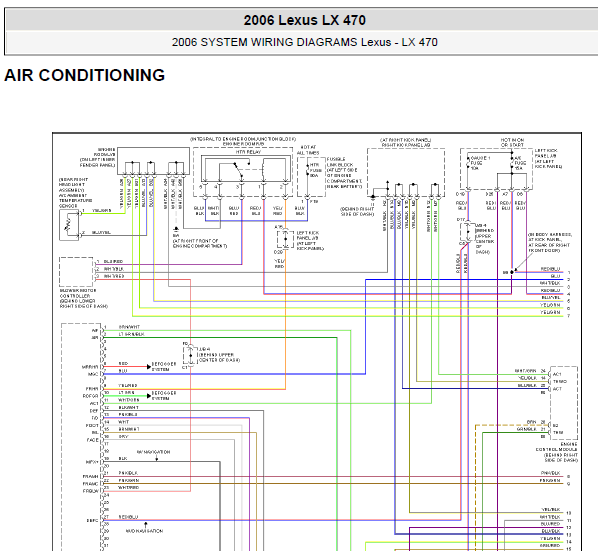The image size is (598, 551).
Task: Click 'DEFOGGER SYSTEM' beside the RED pin 6 wire
Action: tap(164, 366)
